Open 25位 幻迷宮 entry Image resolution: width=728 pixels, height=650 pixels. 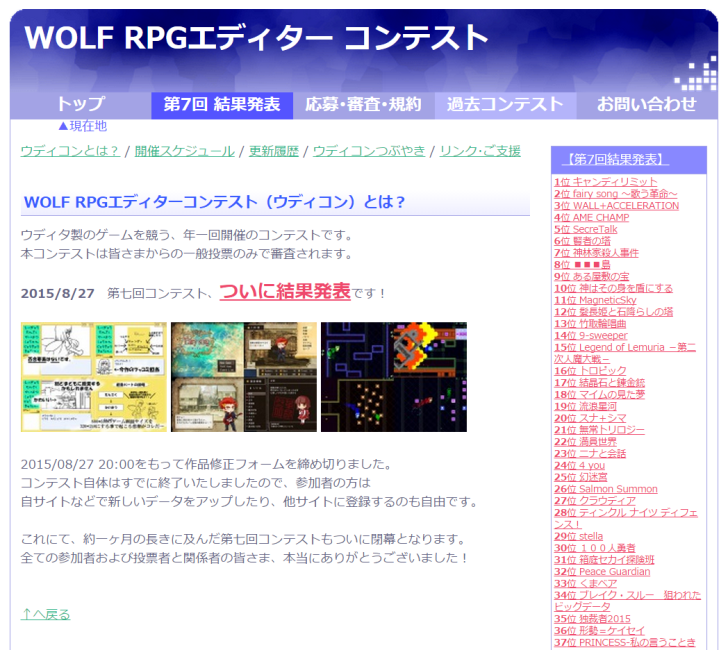(x=580, y=477)
